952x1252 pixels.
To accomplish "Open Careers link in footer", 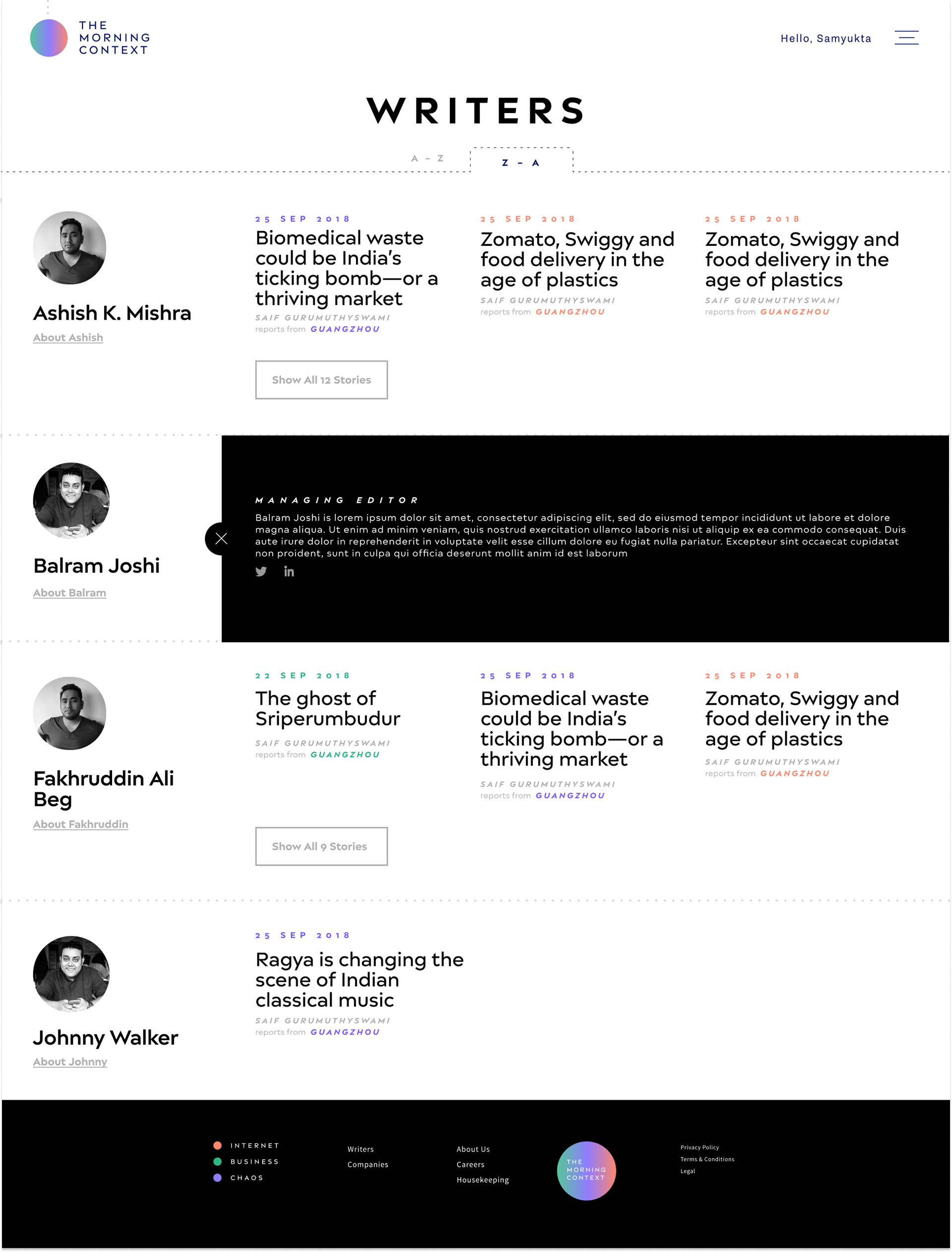I will point(471,1164).
